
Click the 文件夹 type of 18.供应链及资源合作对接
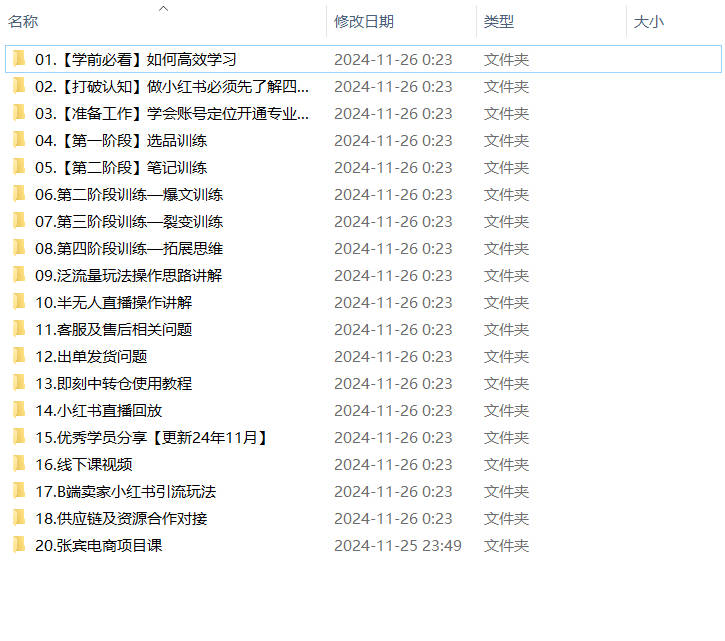[x=506, y=518]
